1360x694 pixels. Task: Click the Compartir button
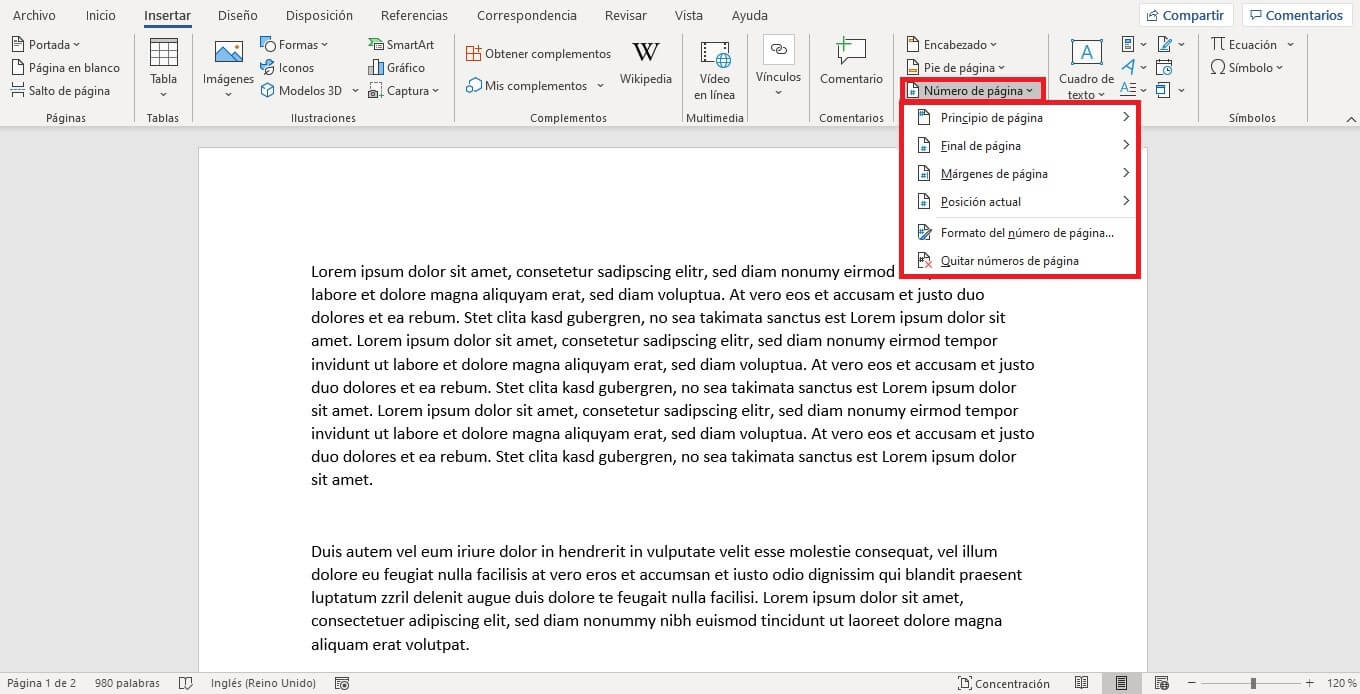pos(1185,15)
